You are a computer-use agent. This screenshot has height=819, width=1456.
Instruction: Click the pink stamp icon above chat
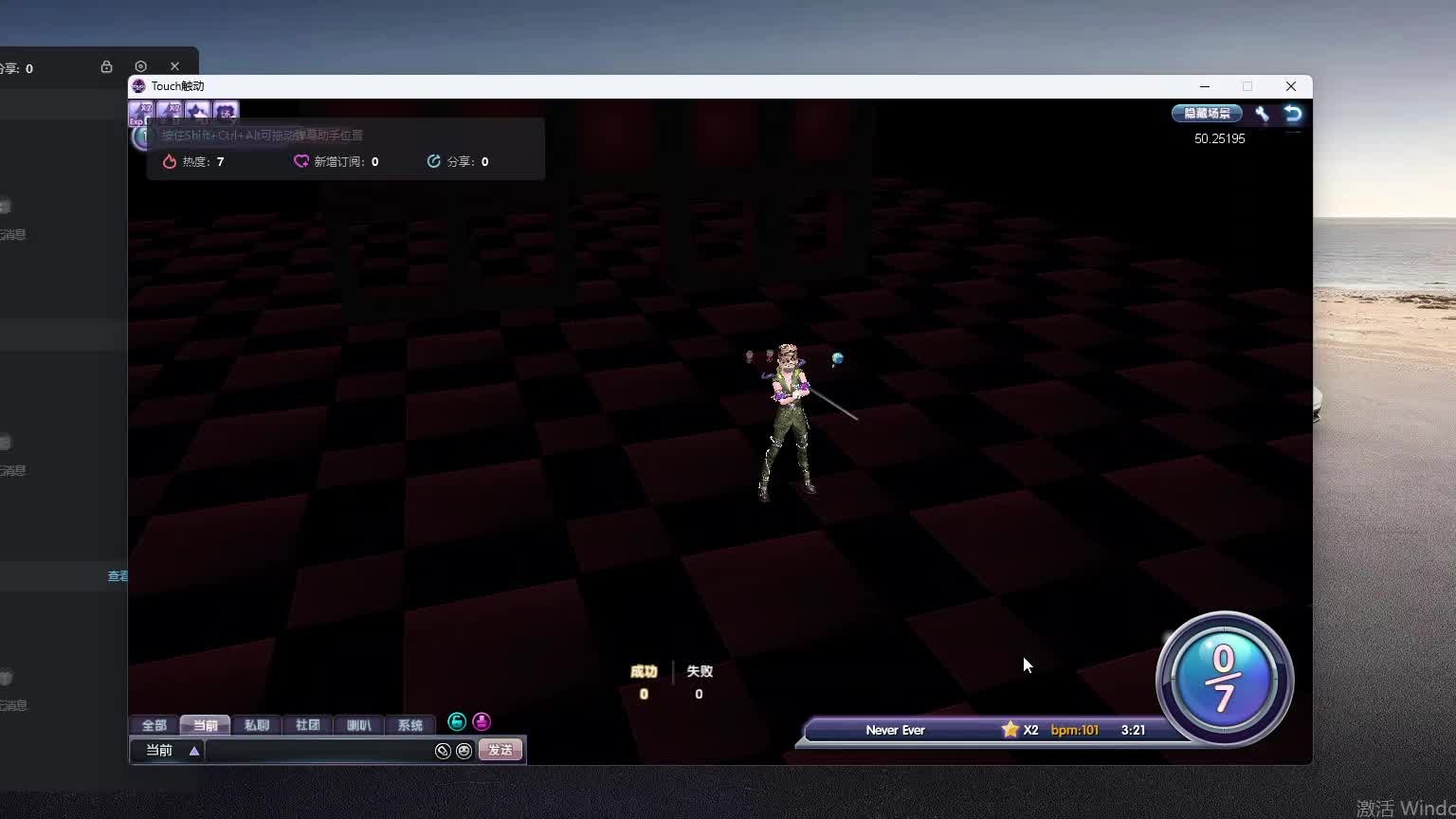tap(482, 722)
